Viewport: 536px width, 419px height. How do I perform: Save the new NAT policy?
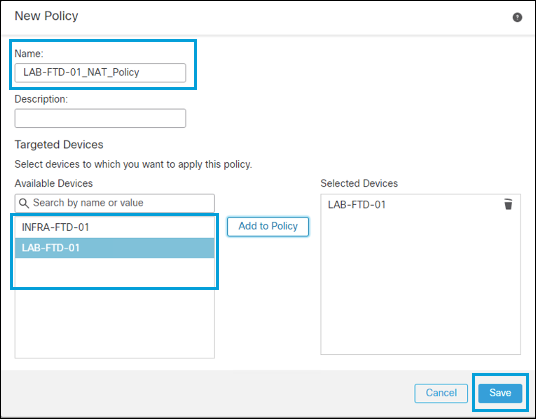pos(500,393)
